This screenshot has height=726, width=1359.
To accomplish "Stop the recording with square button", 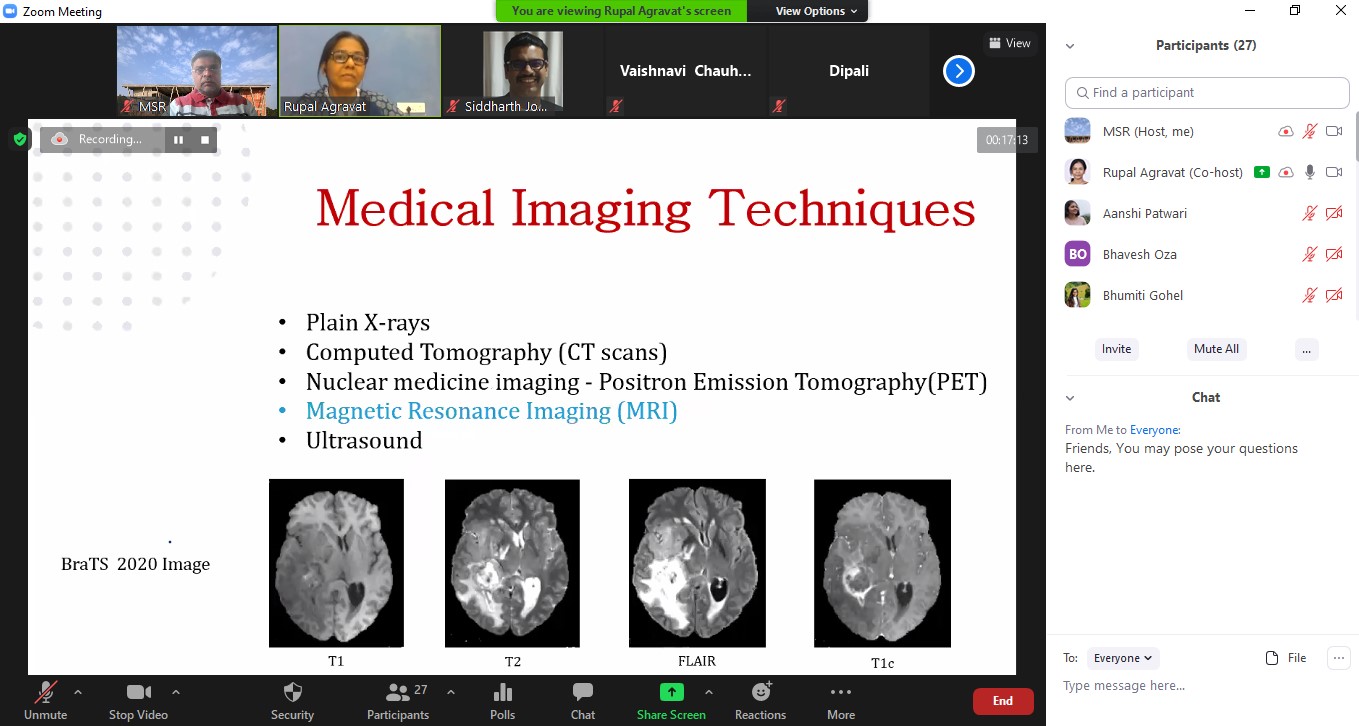I will click(205, 140).
